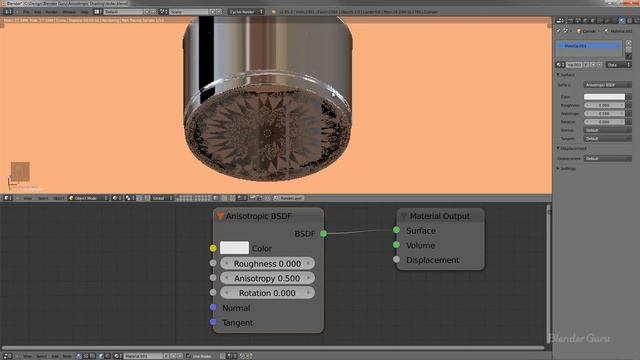The height and width of the screenshot is (360, 640).
Task: Click the screen layout browse icon
Action: [x=98, y=12]
